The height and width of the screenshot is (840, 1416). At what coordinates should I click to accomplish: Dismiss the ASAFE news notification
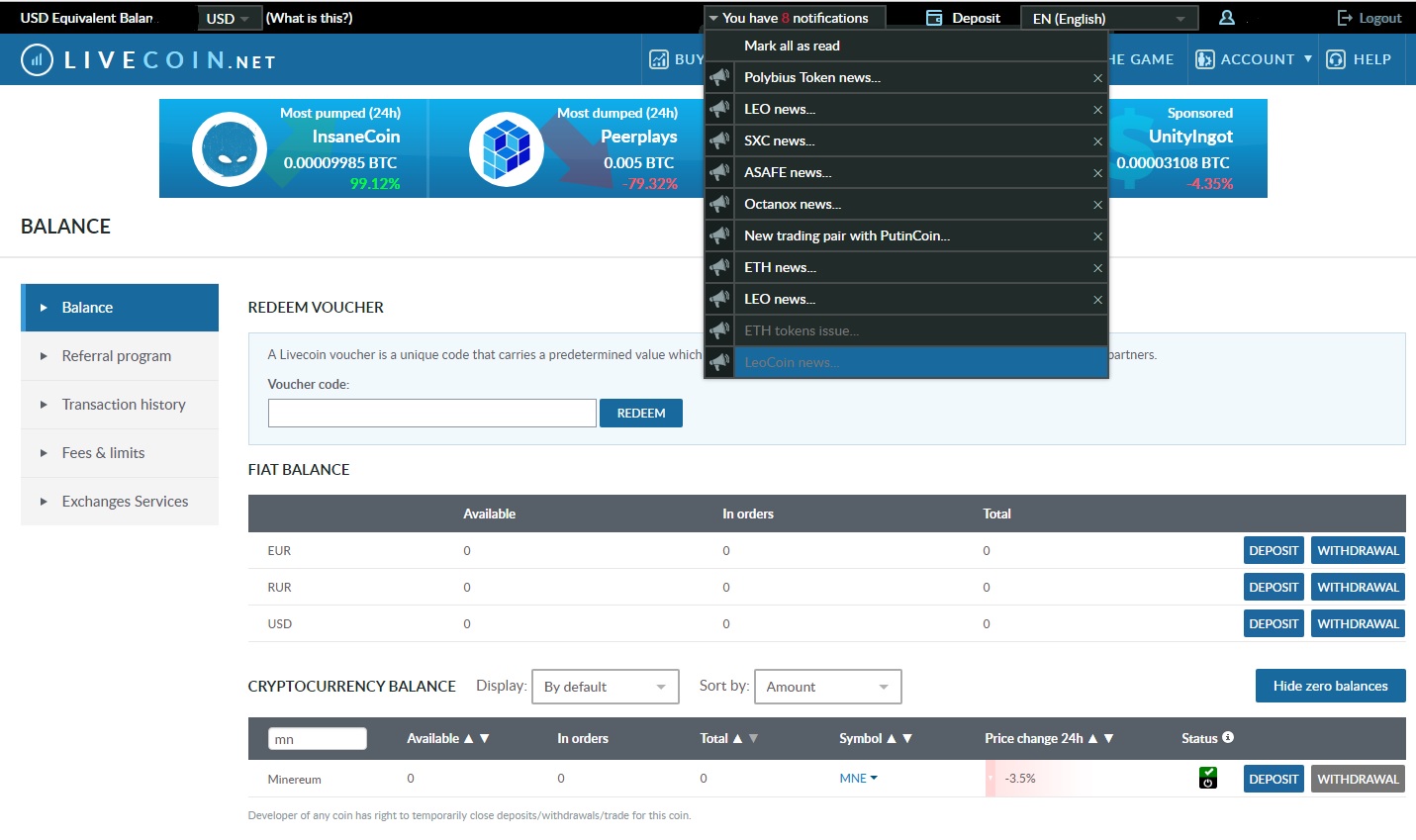tap(1097, 173)
